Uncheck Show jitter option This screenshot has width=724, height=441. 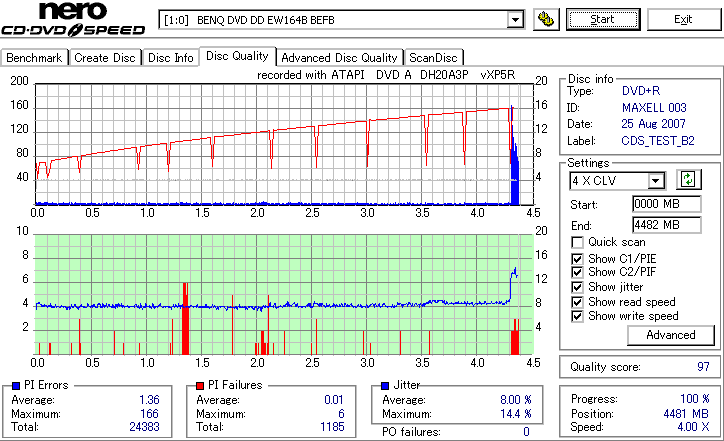coord(577,287)
